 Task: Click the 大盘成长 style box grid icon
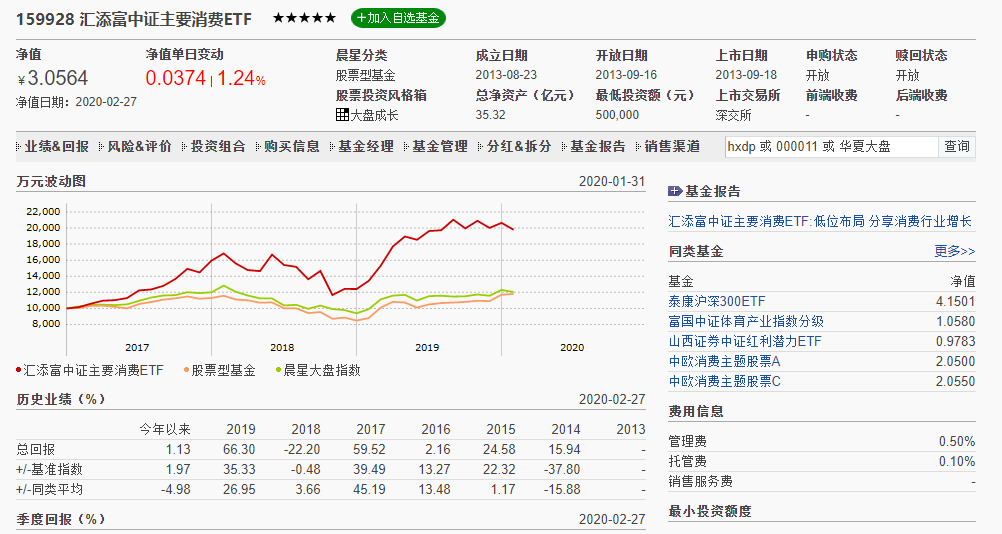342,115
